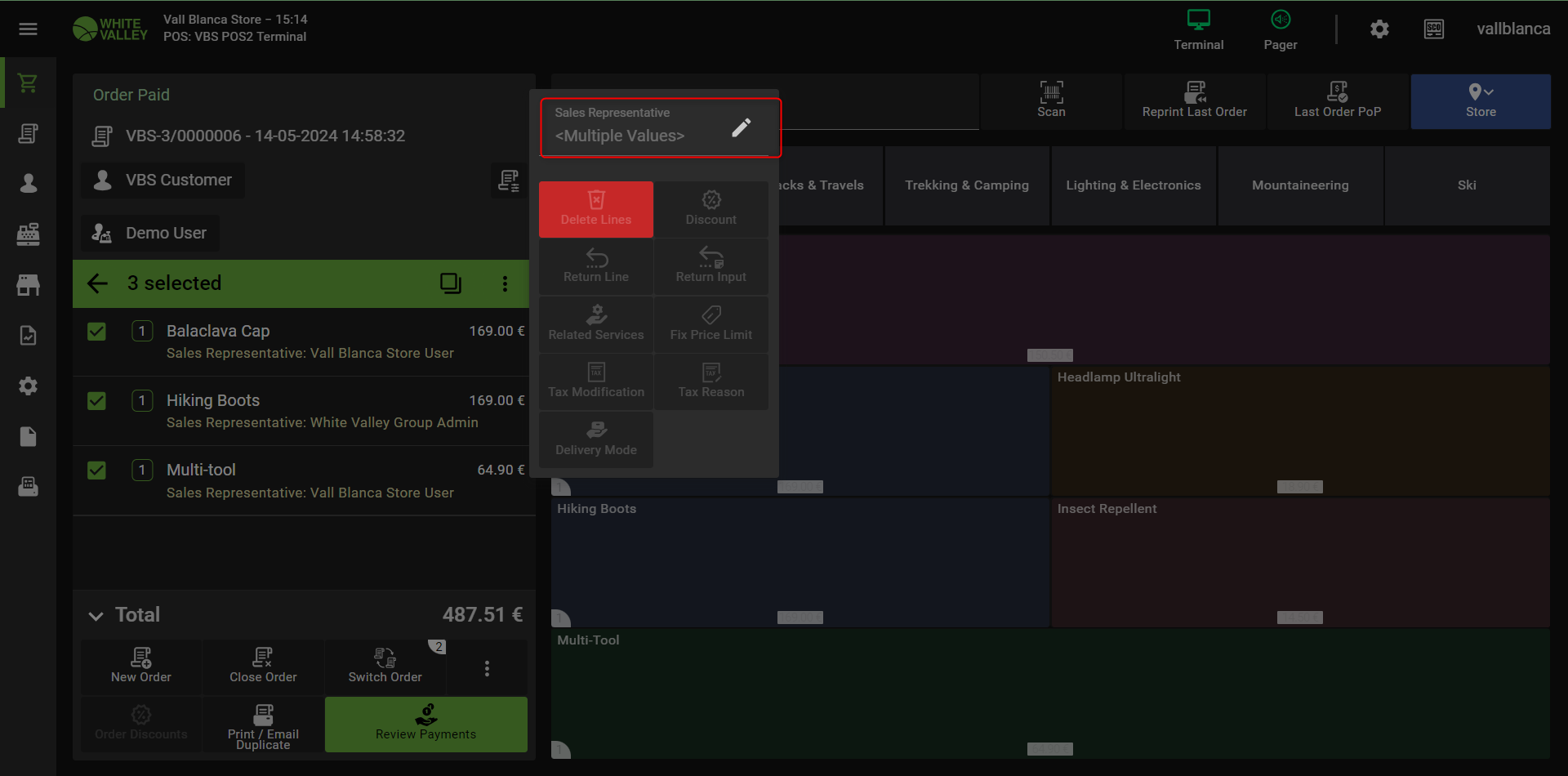Click the New Order button
This screenshot has width=1568, height=776.
(x=141, y=667)
